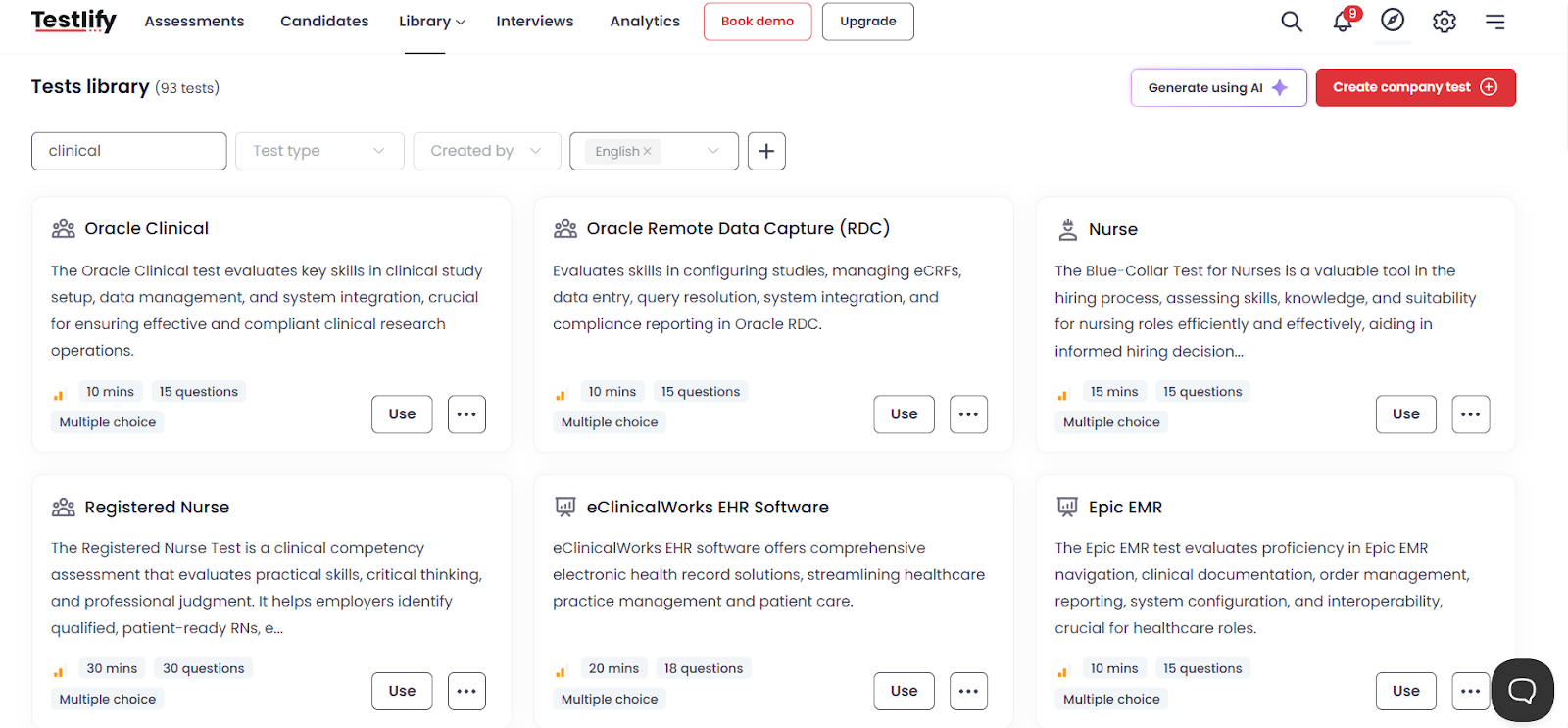Open the hamburger menu icon
Screen dimensions: 1568x728
(x=1495, y=22)
